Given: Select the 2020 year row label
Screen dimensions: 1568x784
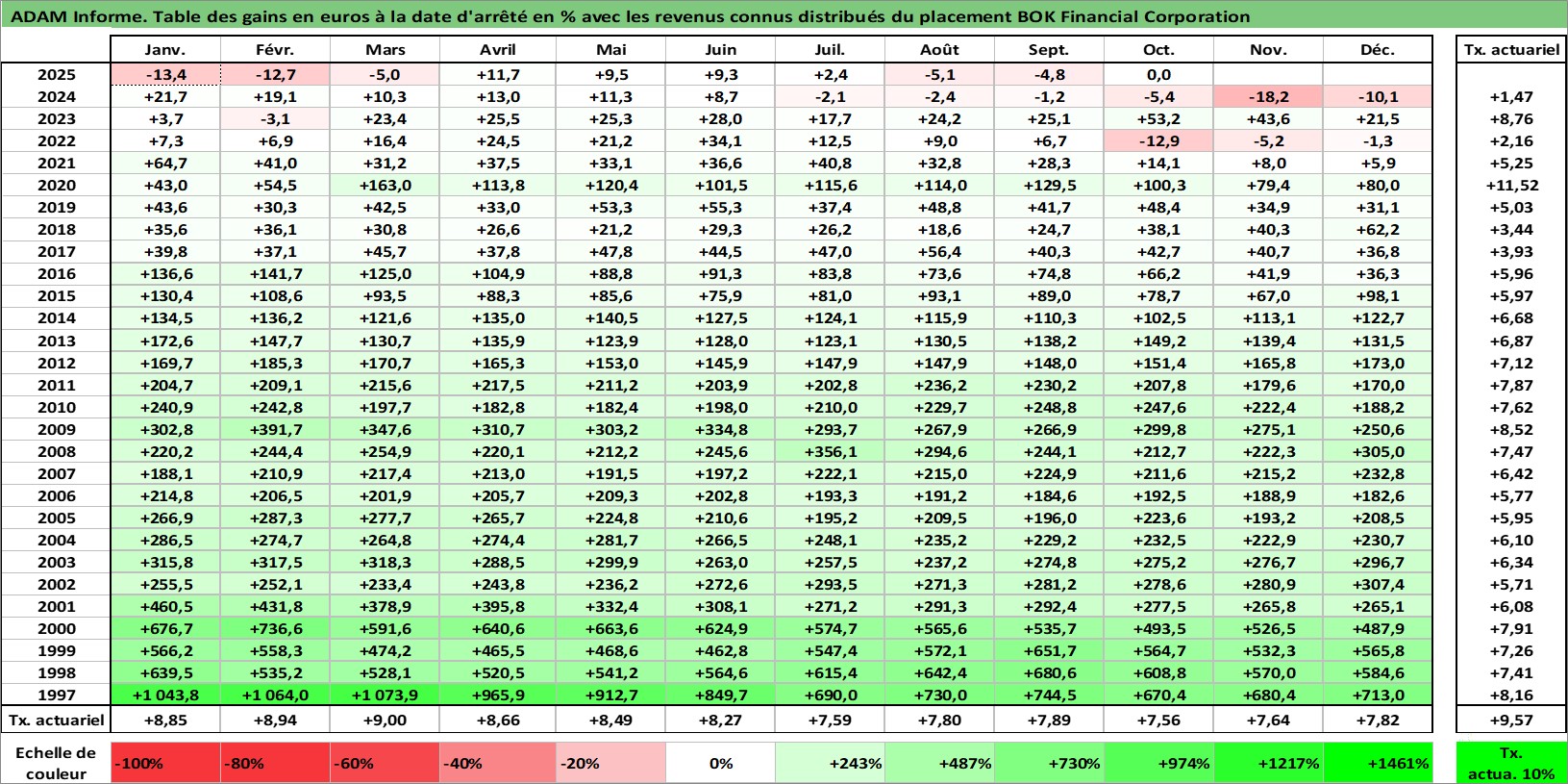Looking at the screenshot, I should [x=56, y=186].
